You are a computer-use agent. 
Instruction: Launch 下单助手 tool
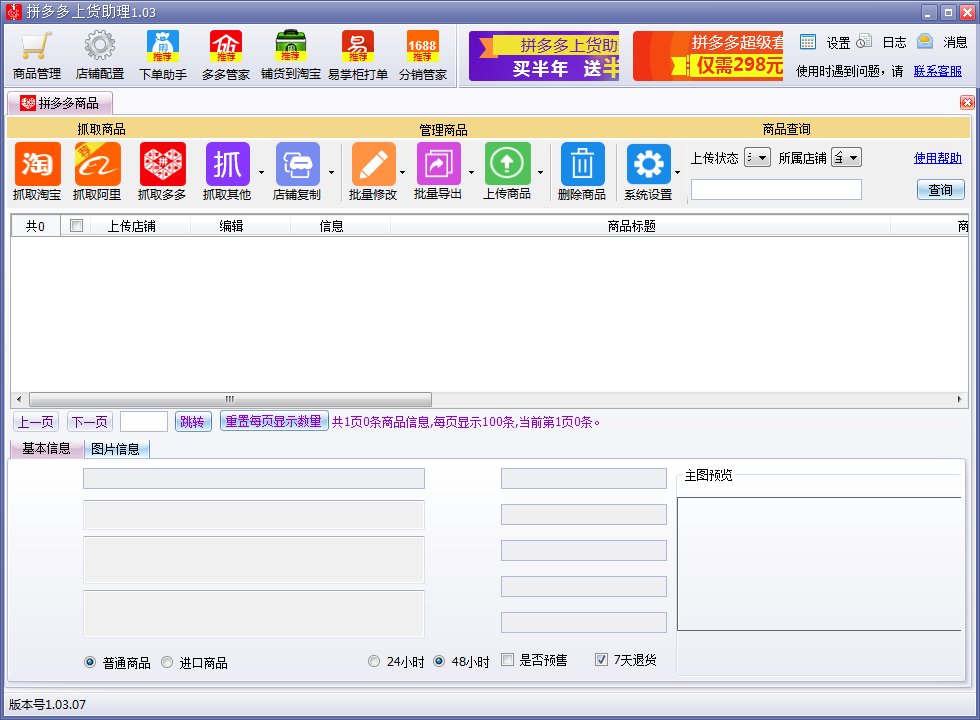(162, 55)
